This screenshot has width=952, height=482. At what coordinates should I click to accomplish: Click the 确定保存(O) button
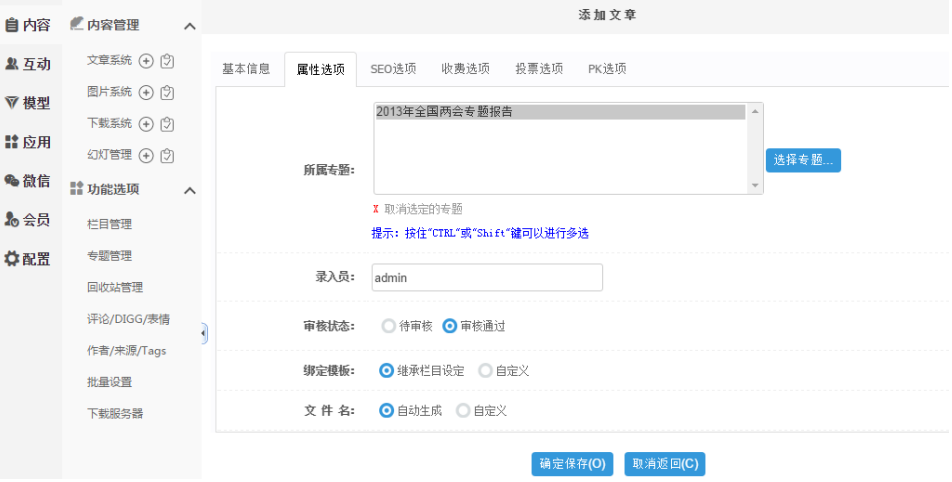[x=572, y=464]
